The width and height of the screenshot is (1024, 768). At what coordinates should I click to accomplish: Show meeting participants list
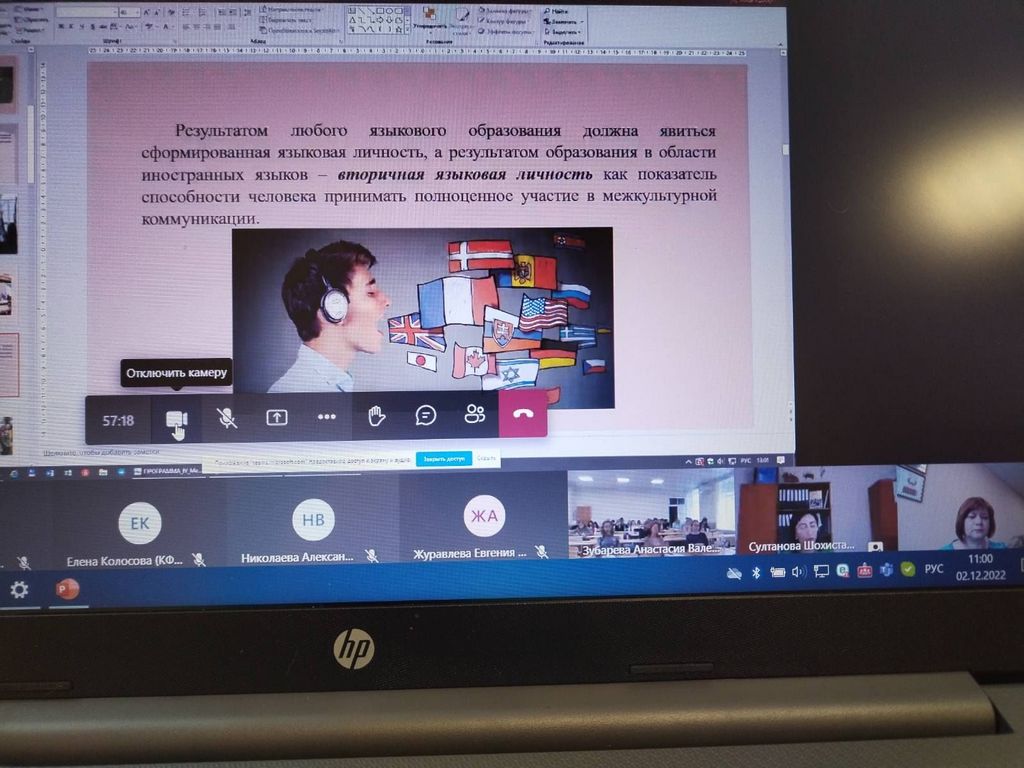pyautogui.click(x=475, y=415)
